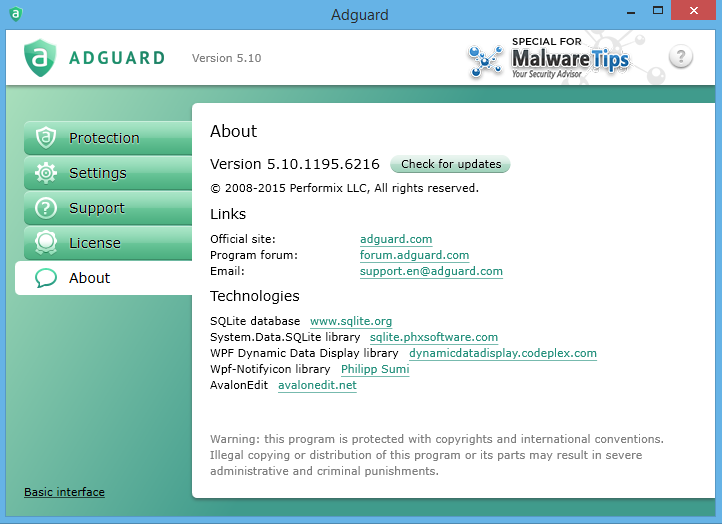722x524 pixels.
Task: Click the Adguard shield logo in header
Action: 40,58
